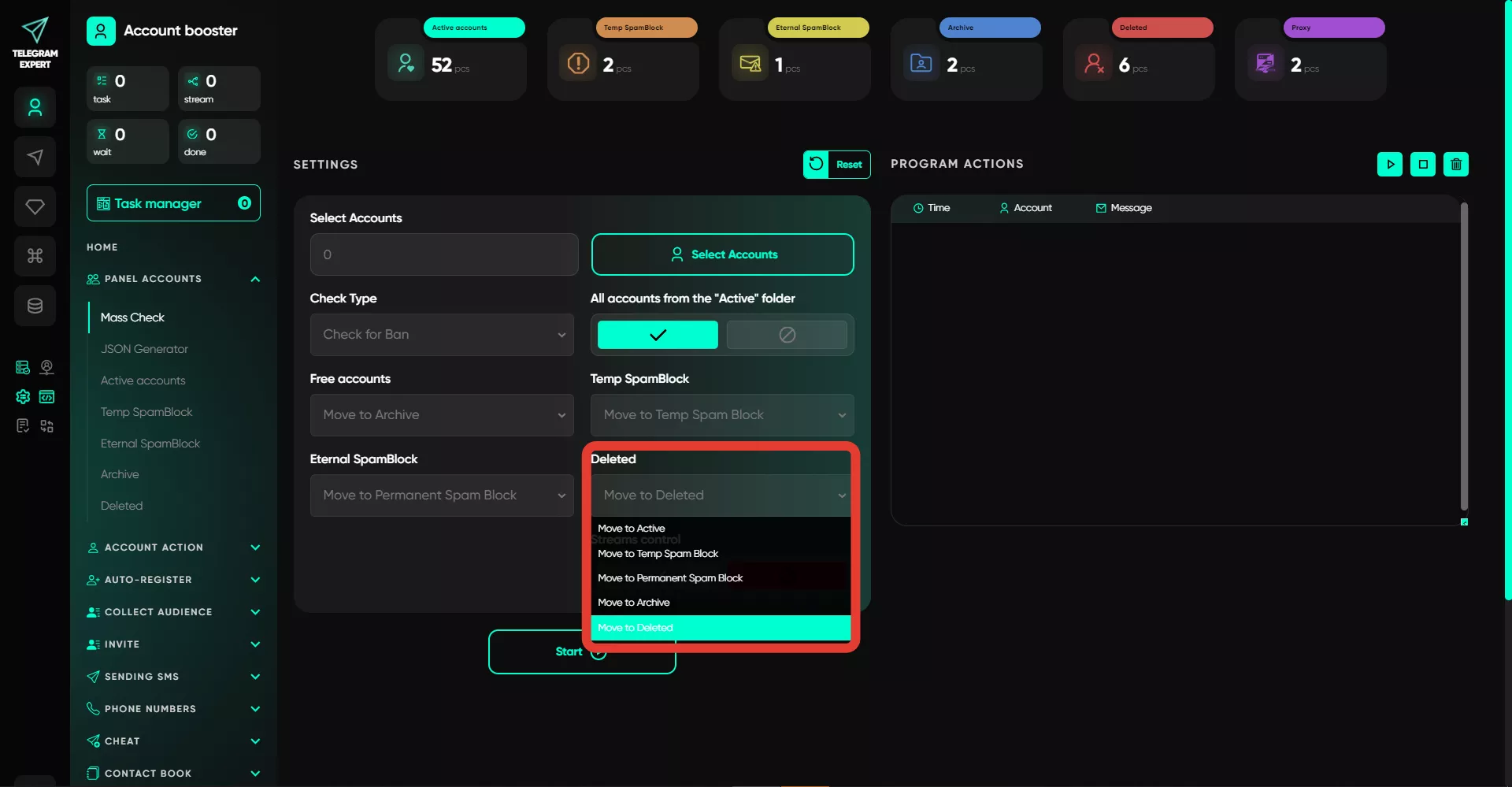The width and height of the screenshot is (1512, 787).
Task: Expand the Invite section
Action: point(173,644)
